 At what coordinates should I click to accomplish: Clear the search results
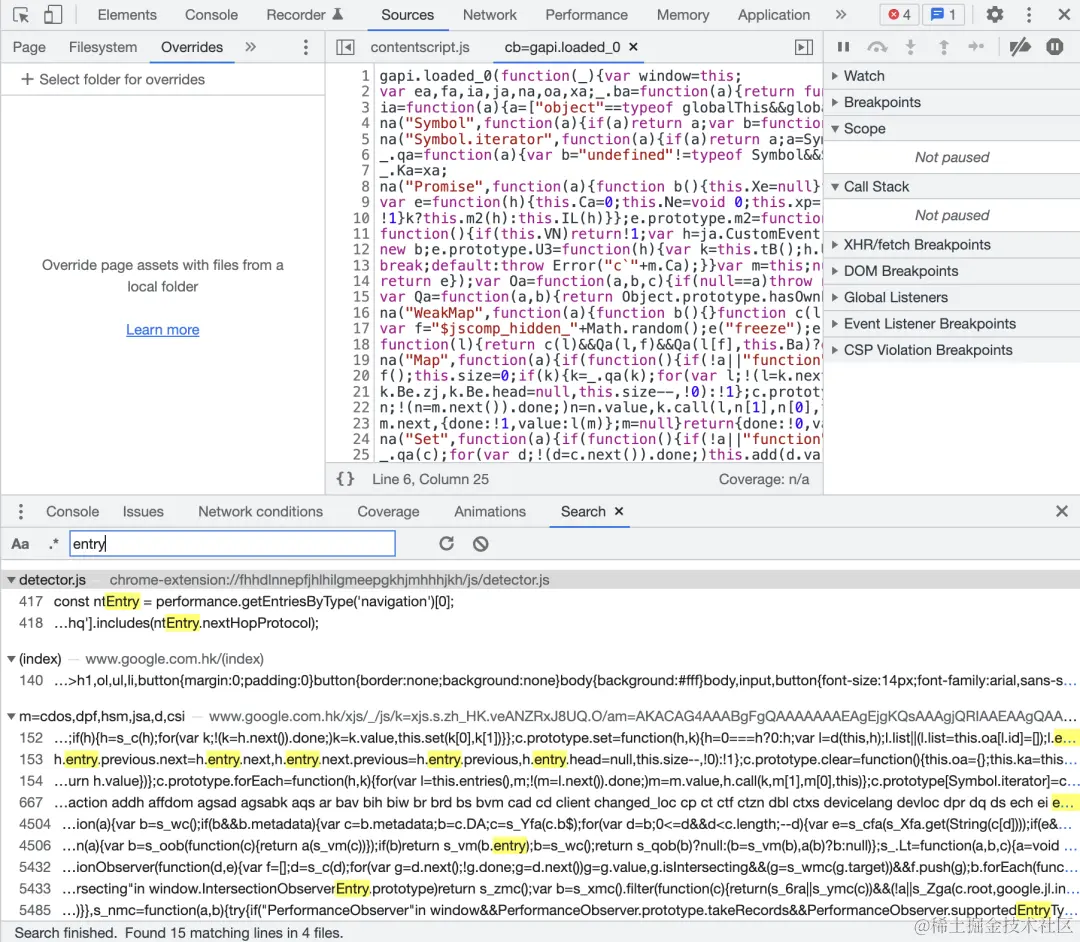click(481, 544)
